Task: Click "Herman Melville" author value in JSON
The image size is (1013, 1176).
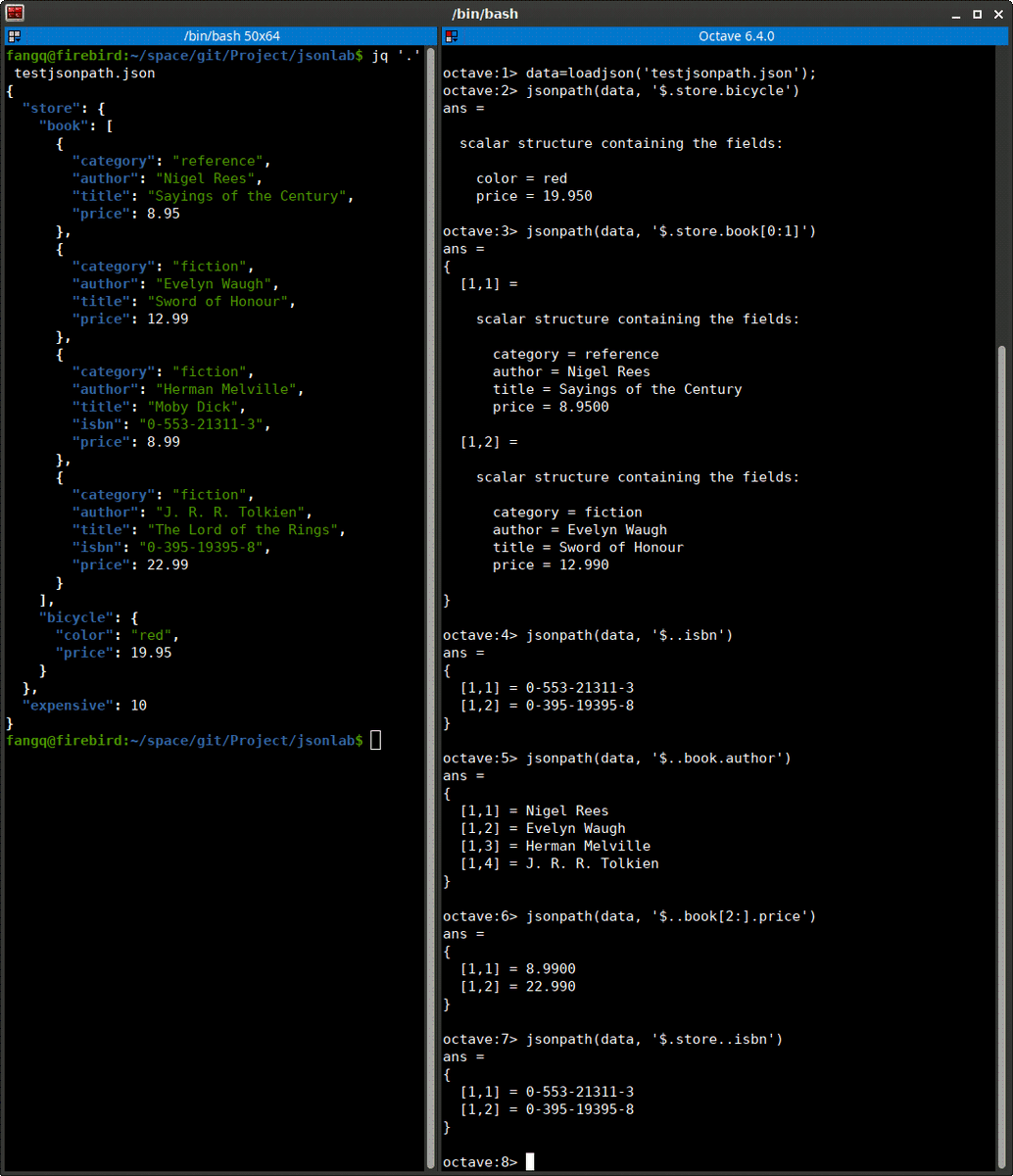Action: (226, 389)
